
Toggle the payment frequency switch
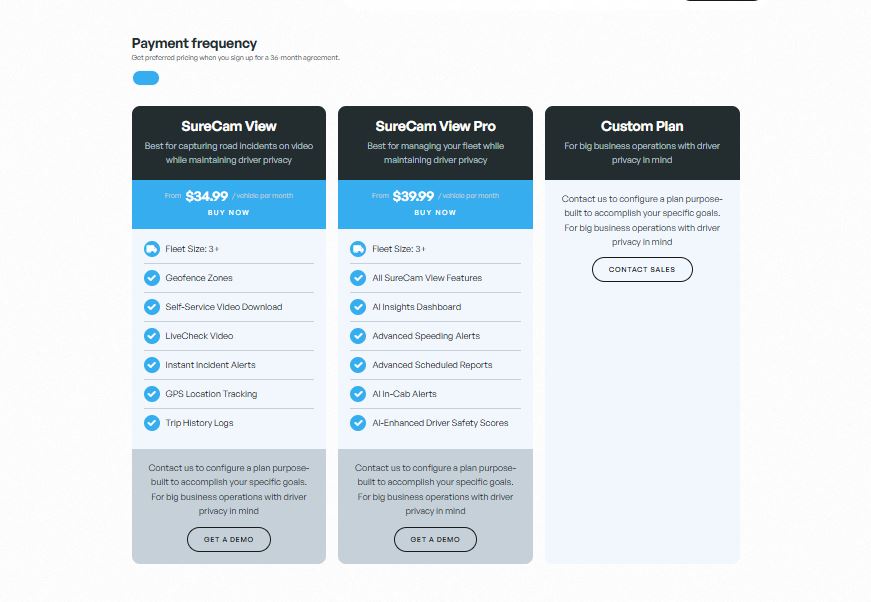pyautogui.click(x=145, y=78)
